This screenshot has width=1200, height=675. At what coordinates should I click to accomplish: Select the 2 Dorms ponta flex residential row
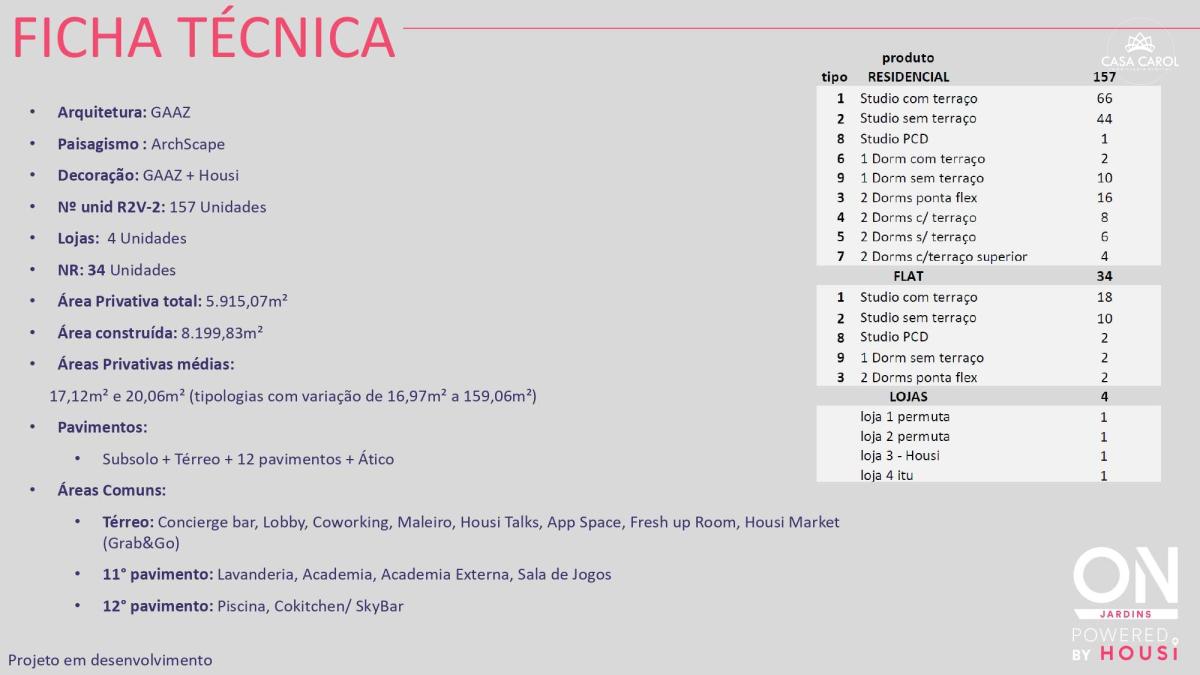click(x=988, y=197)
